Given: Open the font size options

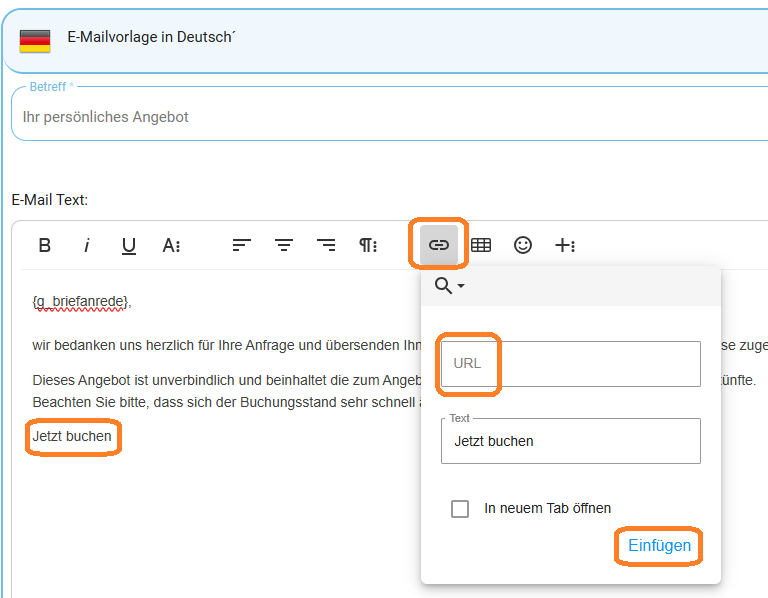Looking at the screenshot, I should (171, 245).
